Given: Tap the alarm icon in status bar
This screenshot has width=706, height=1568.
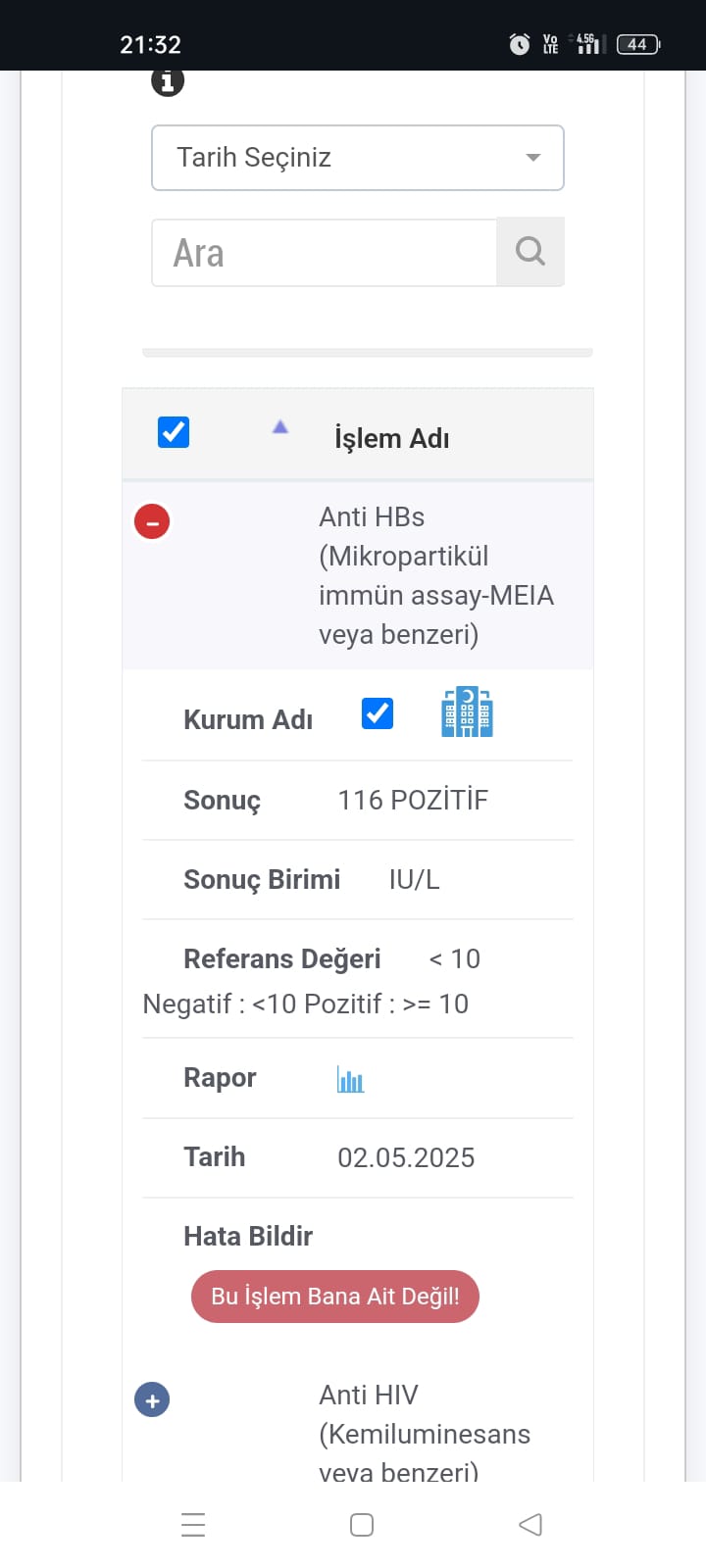Looking at the screenshot, I should point(520,44).
